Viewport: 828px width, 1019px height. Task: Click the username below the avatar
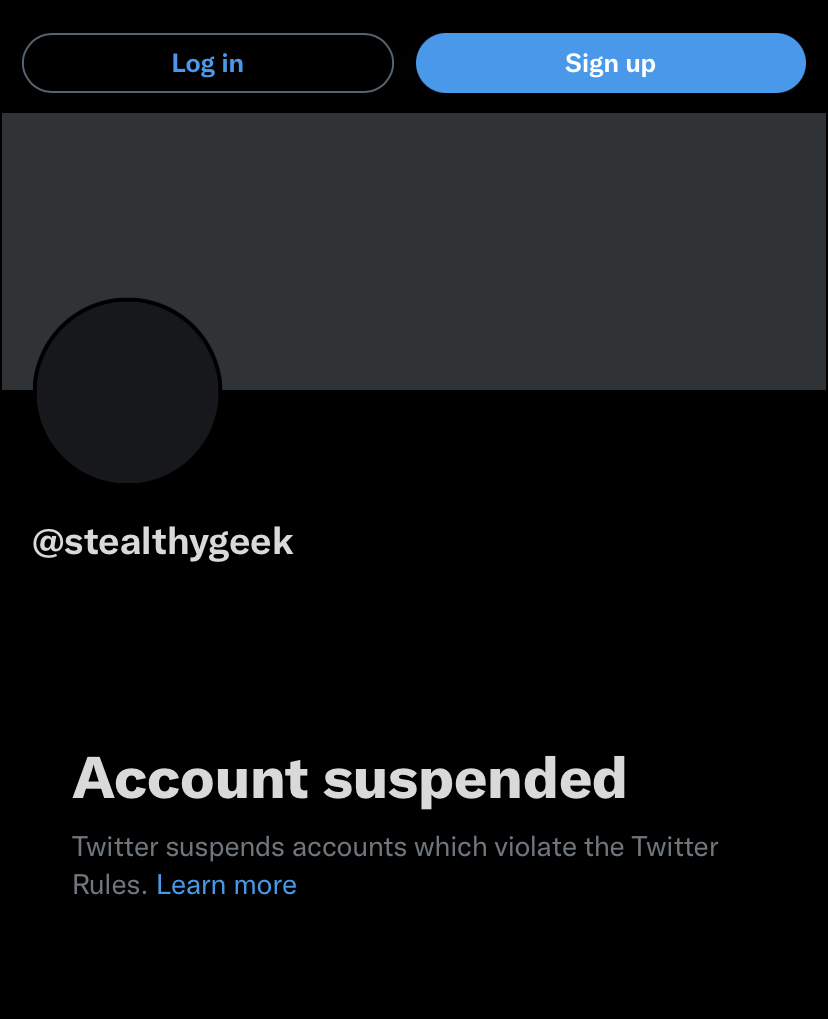(x=163, y=542)
